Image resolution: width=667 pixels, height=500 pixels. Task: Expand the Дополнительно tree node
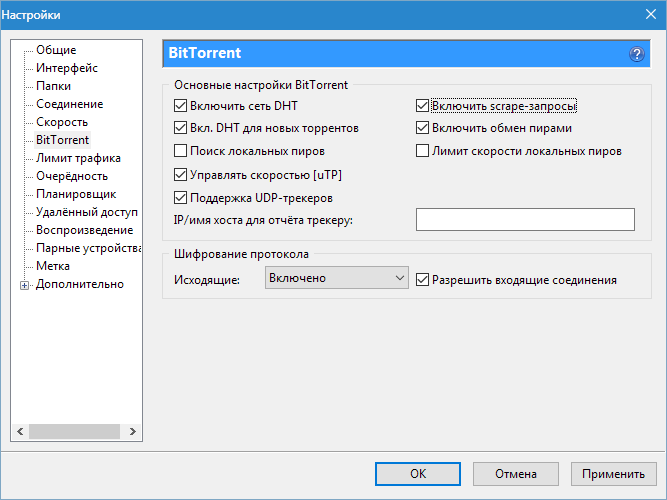[24, 286]
